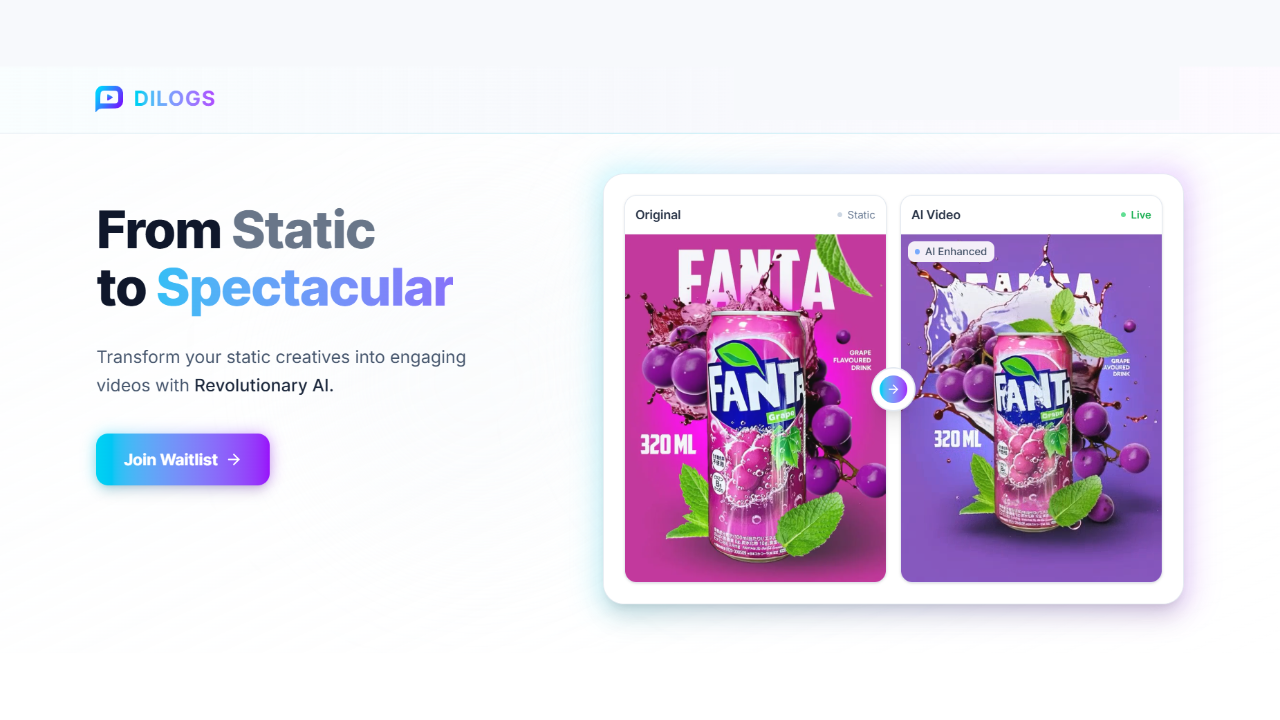Click the AI Enhanced badge
The width and height of the screenshot is (1280, 720).
point(951,252)
